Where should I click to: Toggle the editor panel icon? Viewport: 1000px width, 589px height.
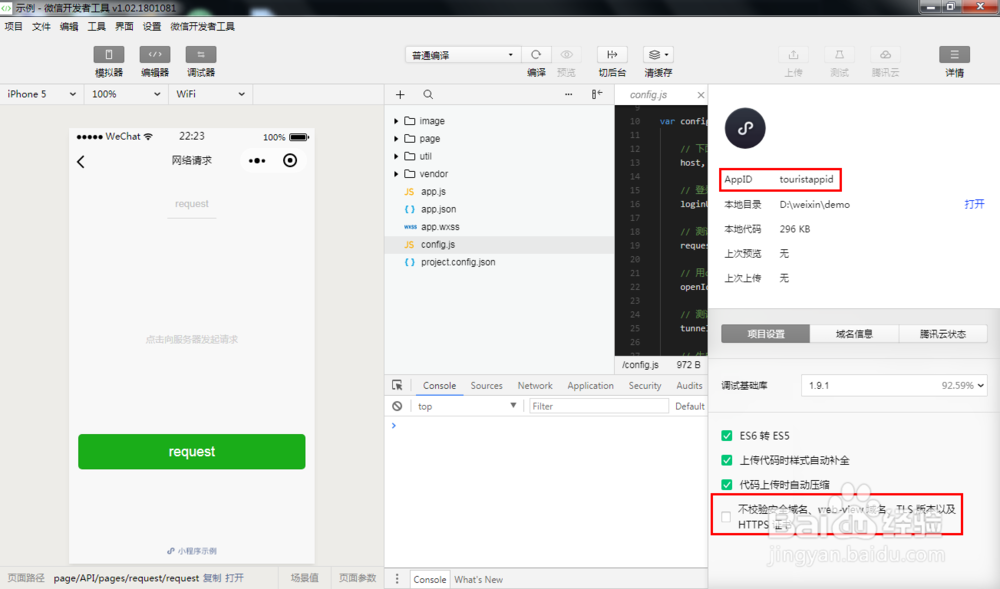[155, 55]
